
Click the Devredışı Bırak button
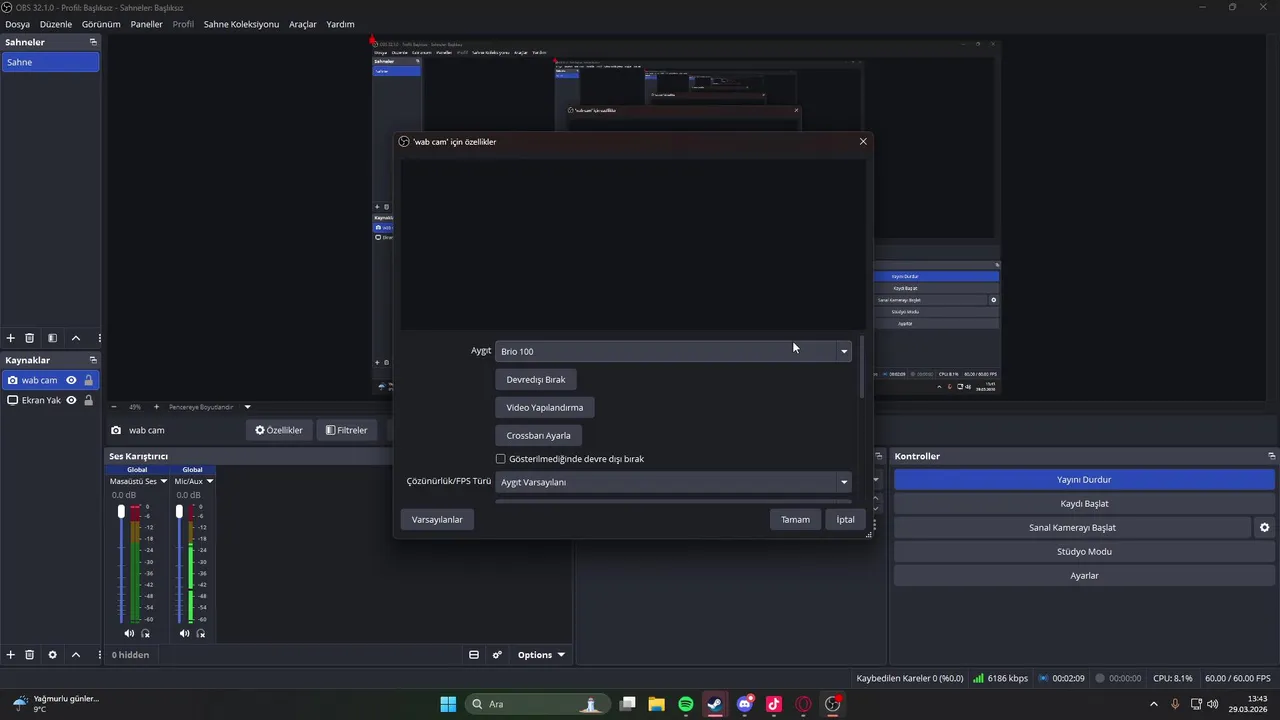pyautogui.click(x=536, y=379)
